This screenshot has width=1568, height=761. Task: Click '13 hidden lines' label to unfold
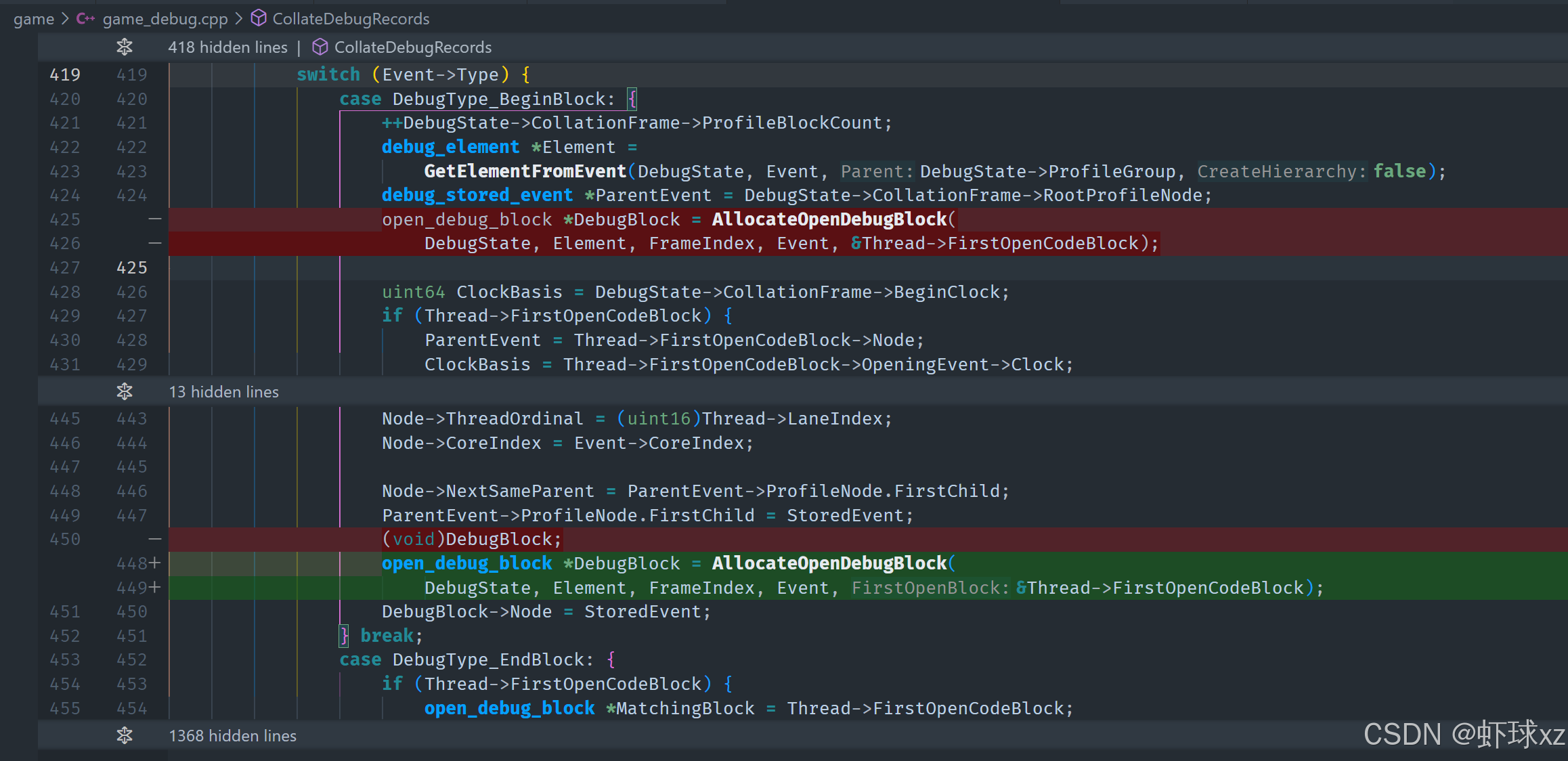[x=223, y=392]
